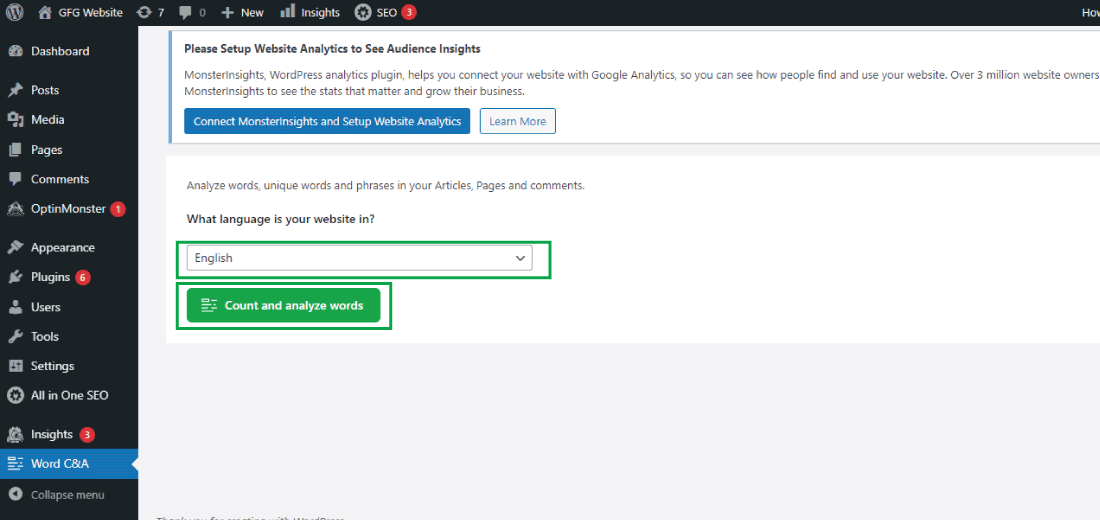Click the Tools wrench icon
1100x520 pixels.
(15, 337)
